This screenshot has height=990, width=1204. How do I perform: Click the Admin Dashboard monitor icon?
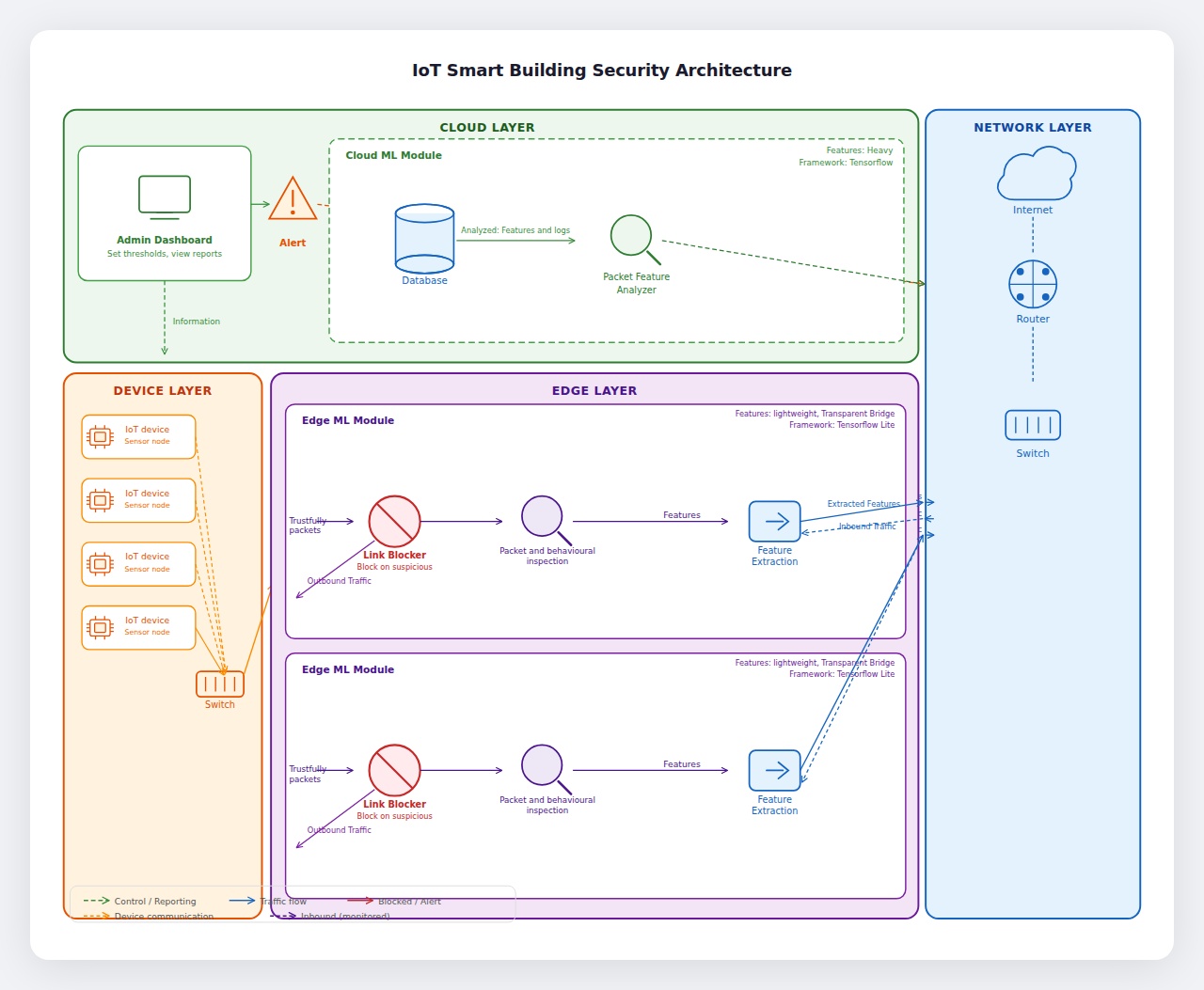[165, 197]
